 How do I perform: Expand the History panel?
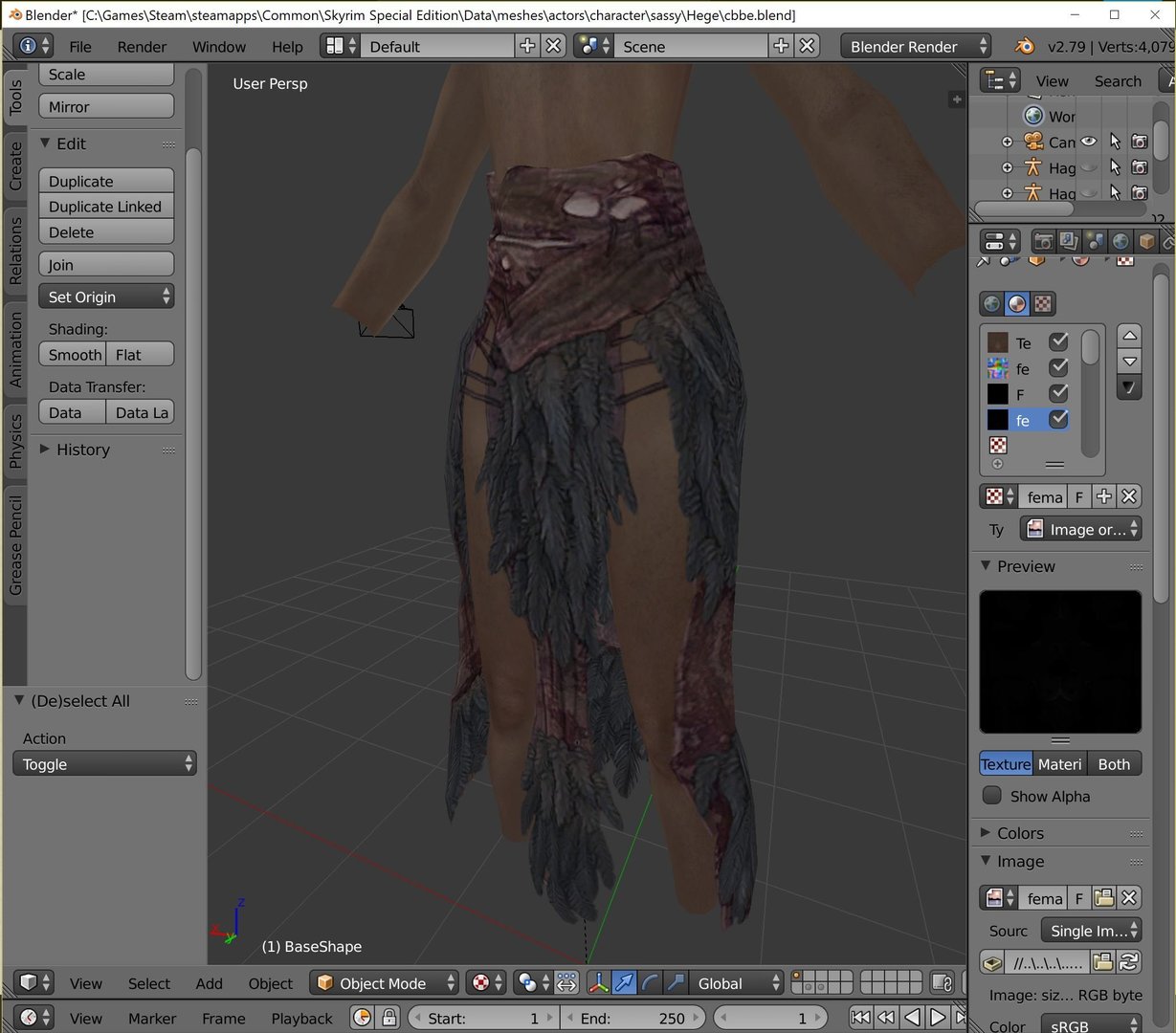click(x=45, y=449)
